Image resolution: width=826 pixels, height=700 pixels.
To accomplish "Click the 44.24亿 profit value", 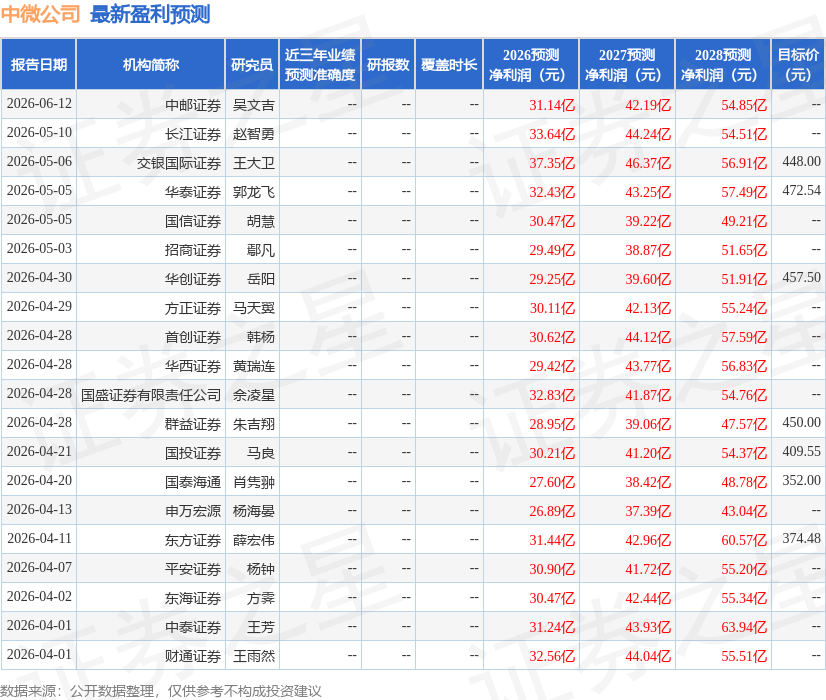I will (648, 134).
